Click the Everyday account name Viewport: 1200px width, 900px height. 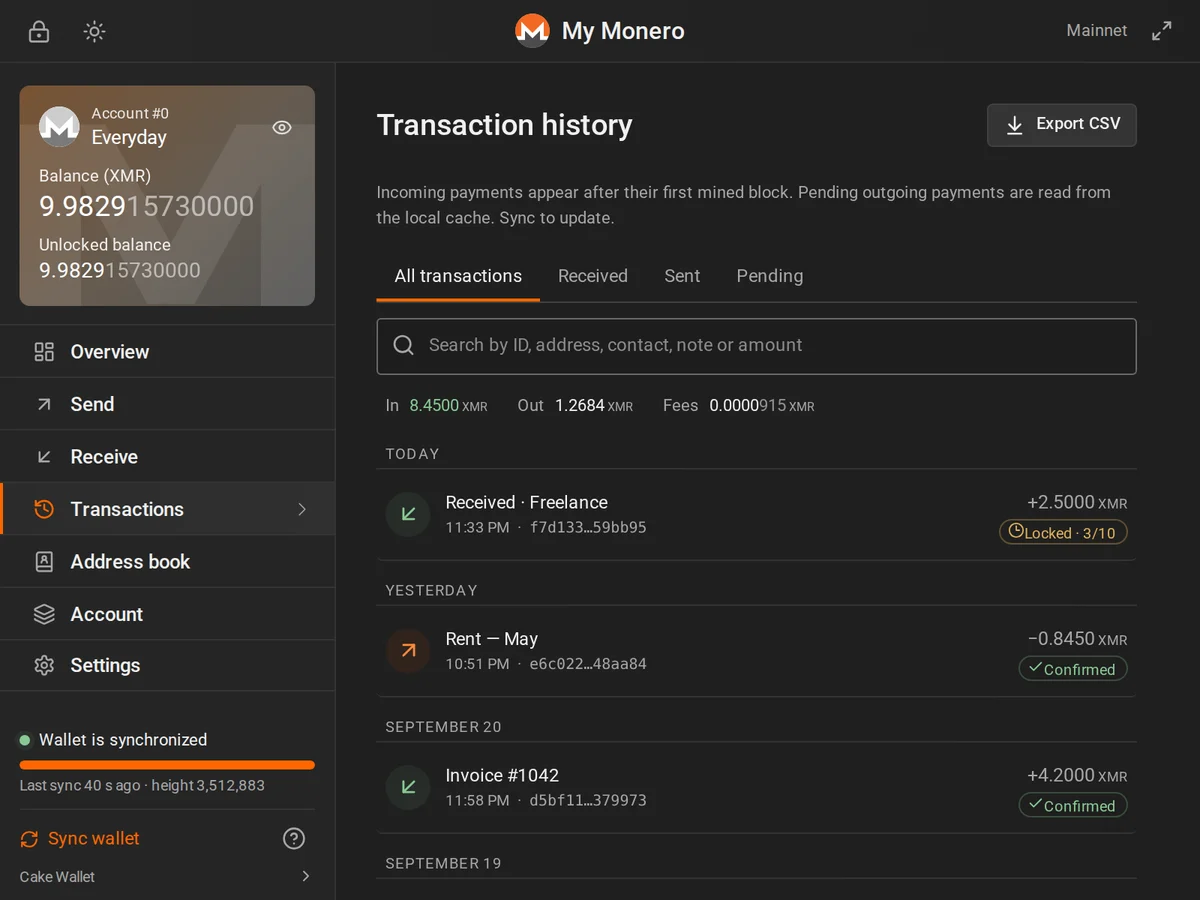pos(129,138)
